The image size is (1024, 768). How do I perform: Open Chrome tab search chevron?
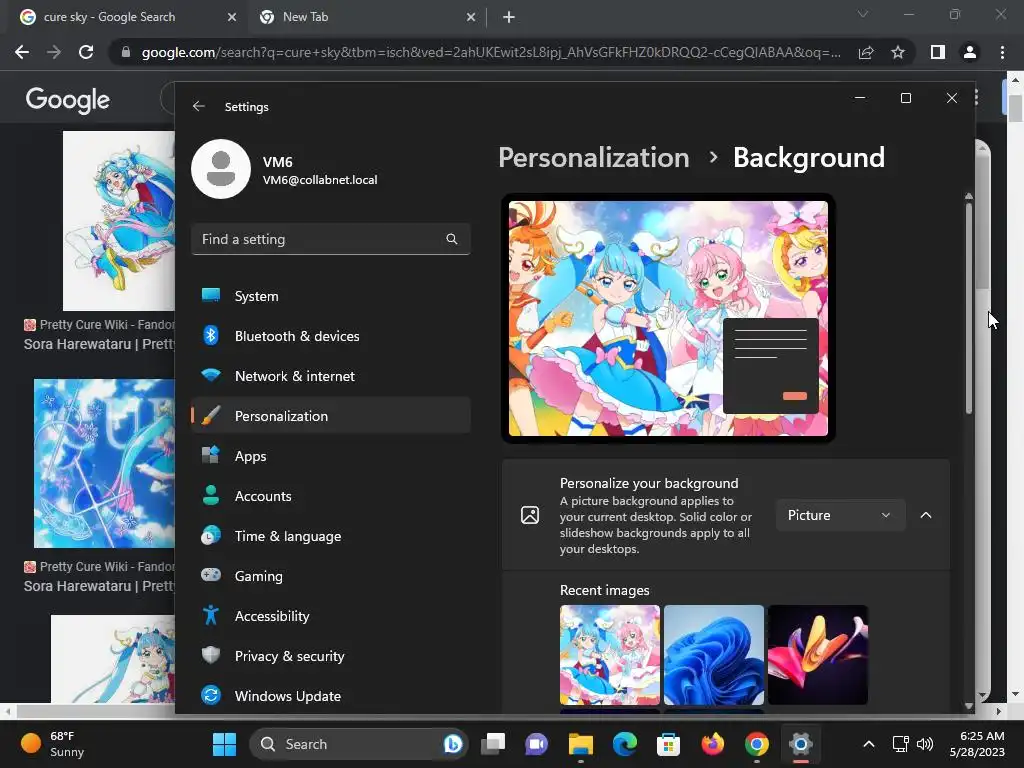point(863,14)
